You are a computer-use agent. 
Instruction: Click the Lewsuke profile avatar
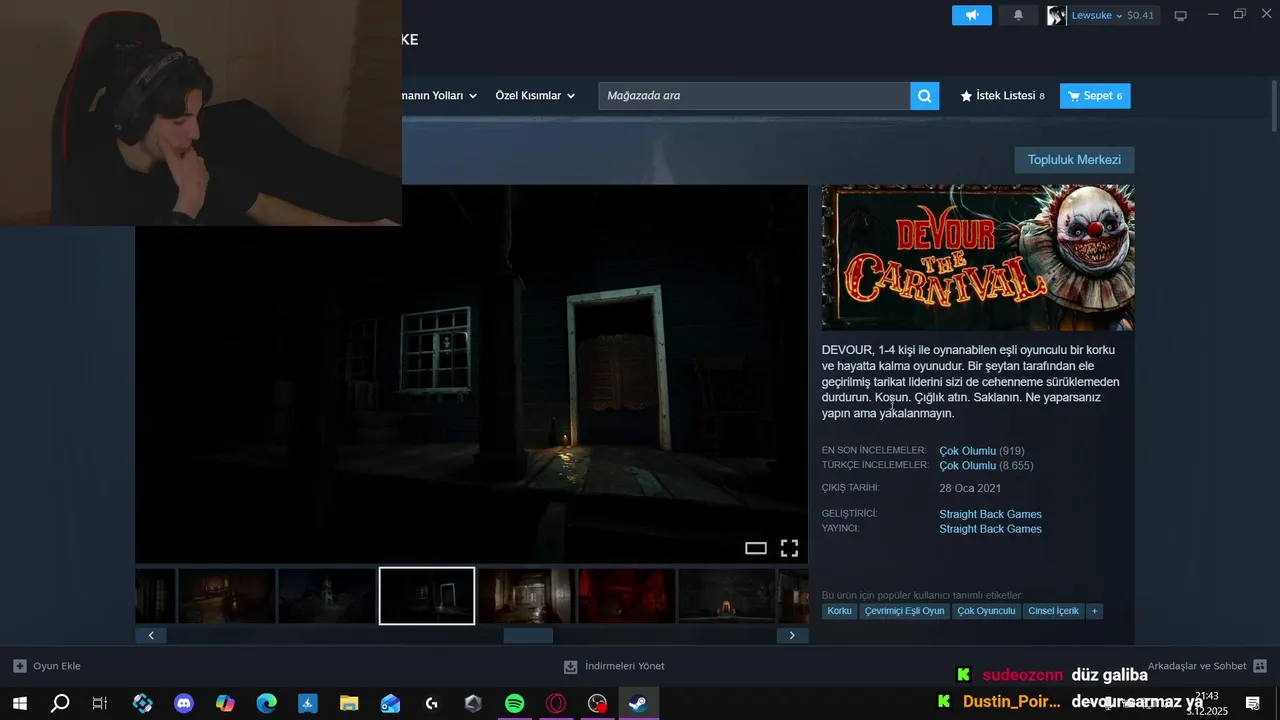tap(1057, 15)
